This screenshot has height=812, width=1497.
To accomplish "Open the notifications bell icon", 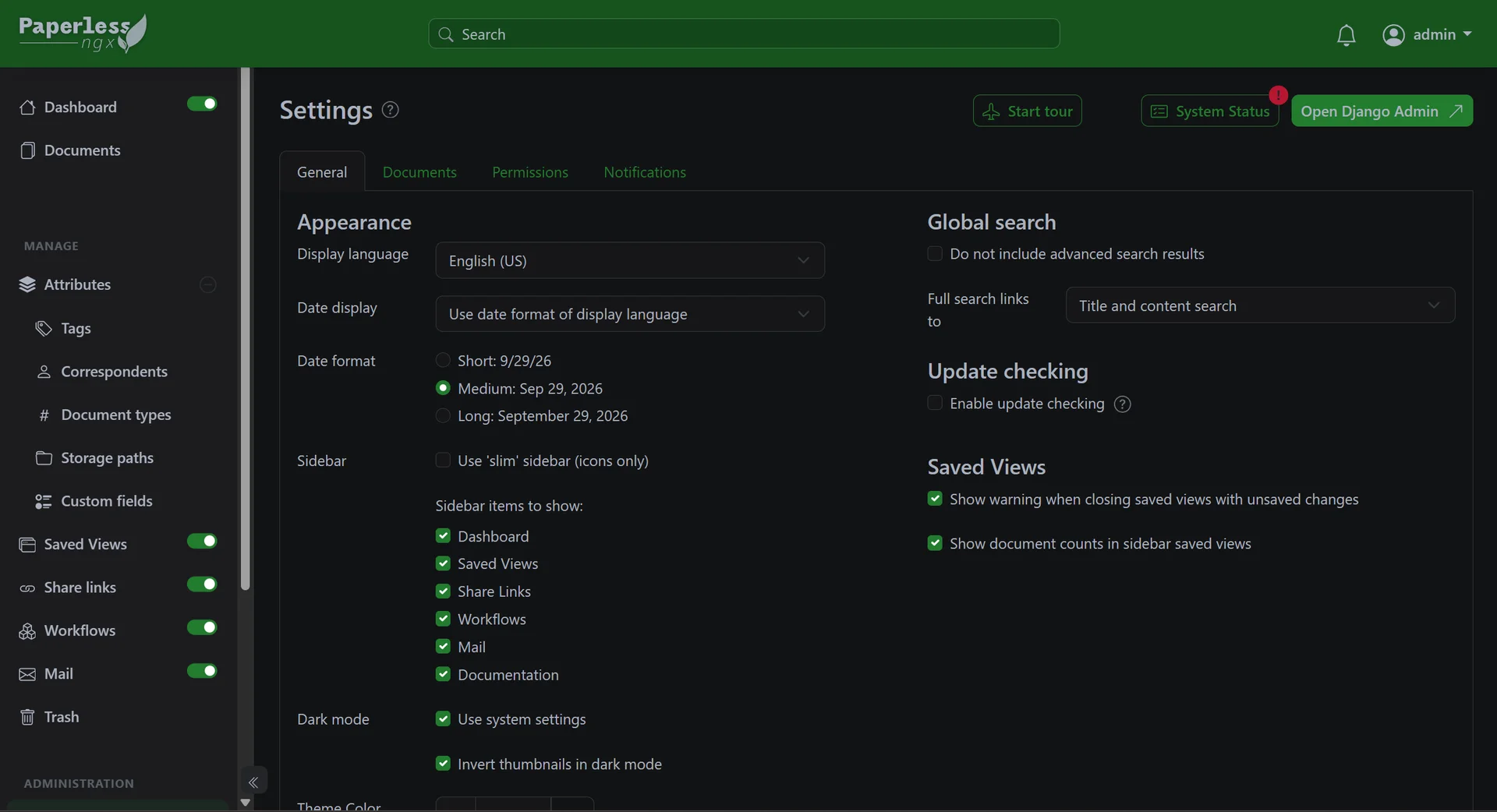I will point(1346,35).
